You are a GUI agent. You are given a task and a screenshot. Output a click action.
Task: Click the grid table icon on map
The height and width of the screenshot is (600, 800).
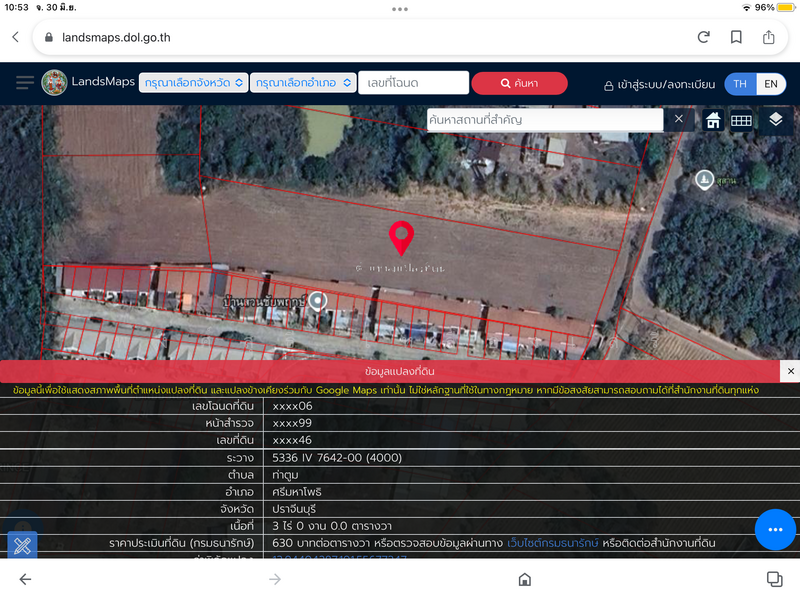pos(741,120)
